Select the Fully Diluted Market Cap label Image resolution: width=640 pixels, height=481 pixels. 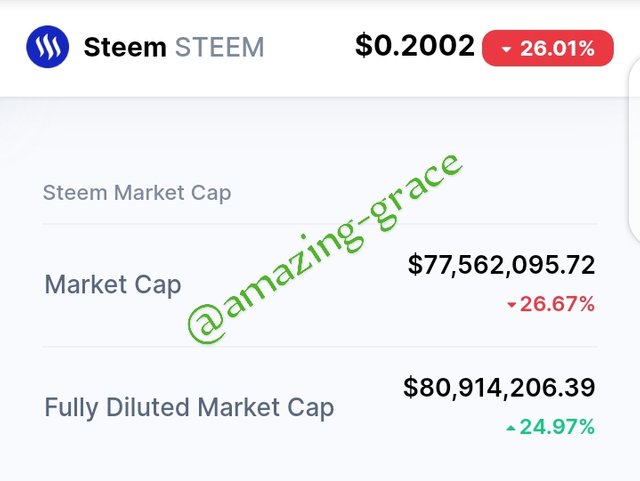pyautogui.click(x=189, y=408)
